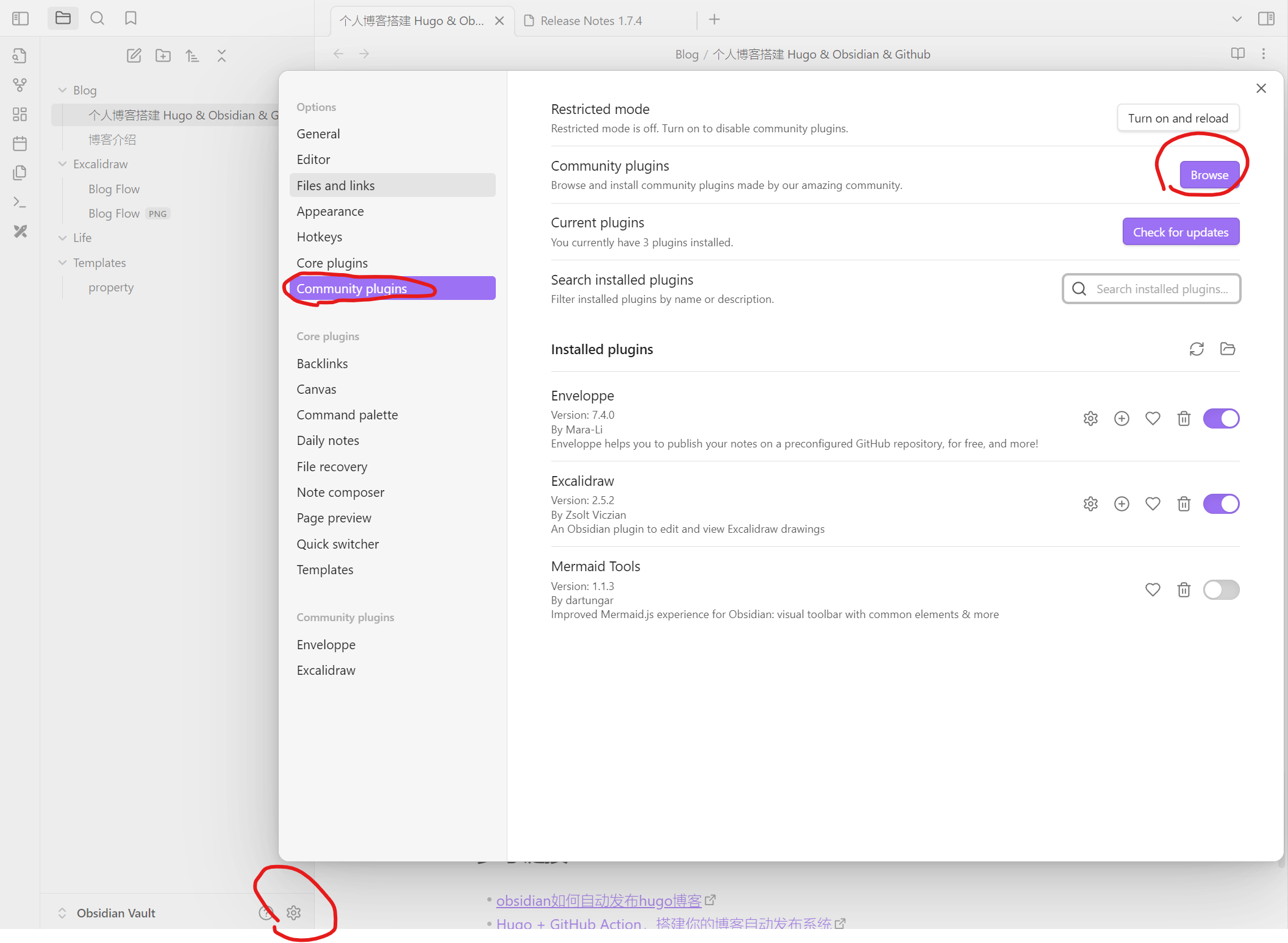Collapse the Excalidraw folder
Screen dimensions: 1288x943
pos(62,164)
